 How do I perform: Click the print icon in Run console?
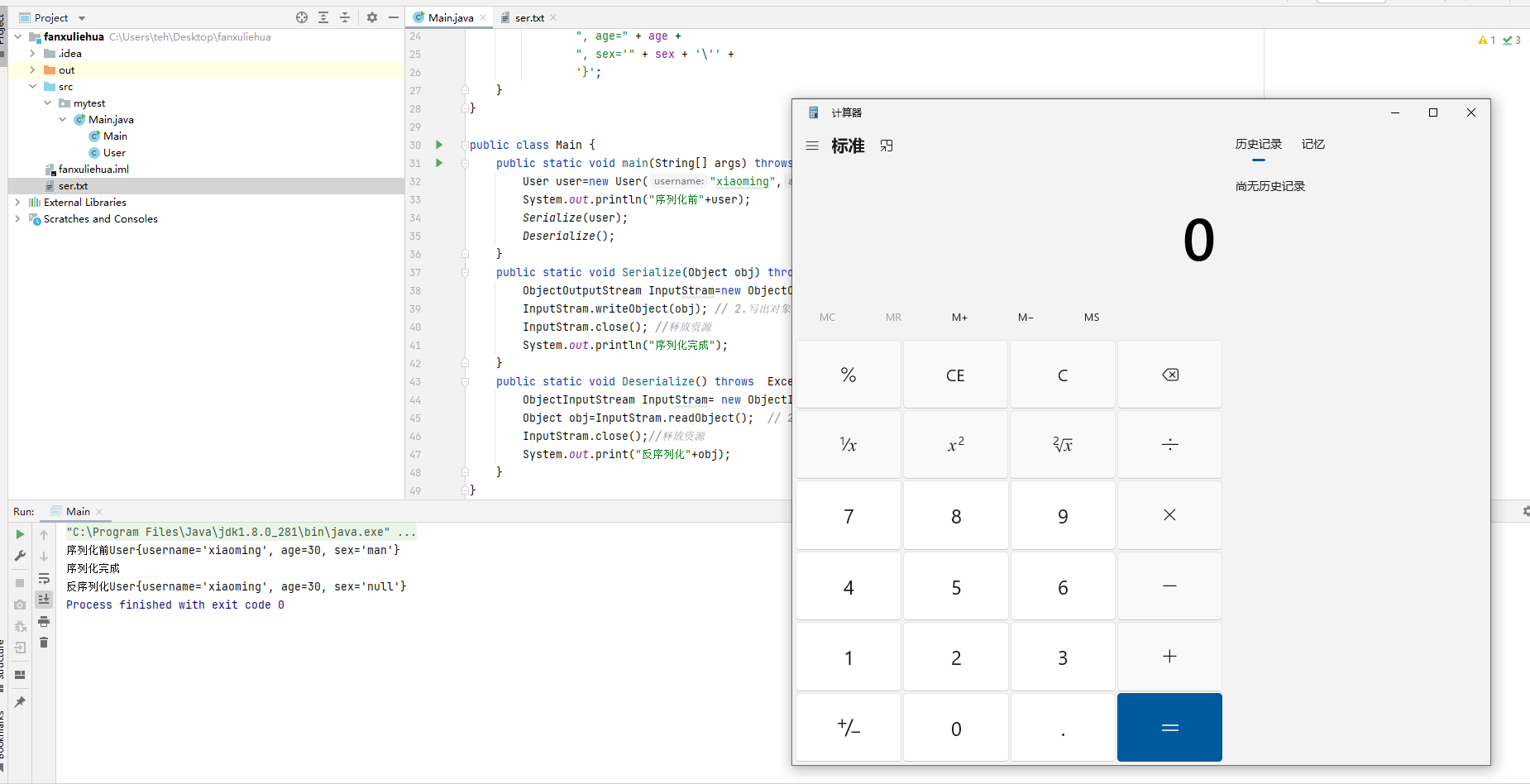(x=44, y=621)
